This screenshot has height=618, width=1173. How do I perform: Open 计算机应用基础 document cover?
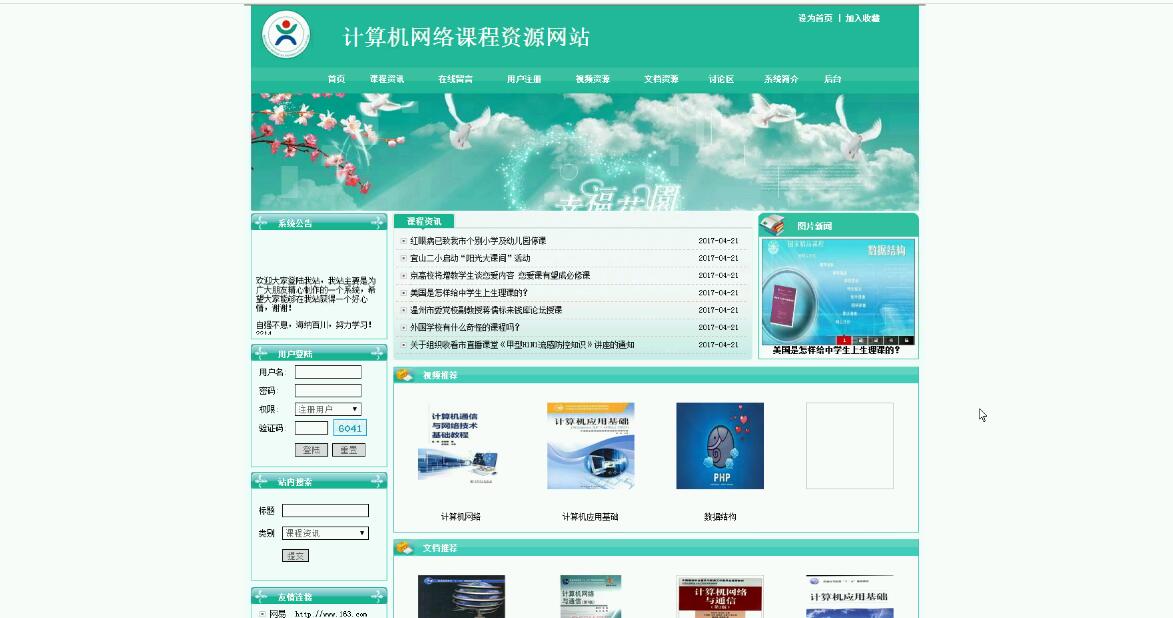tap(850, 597)
